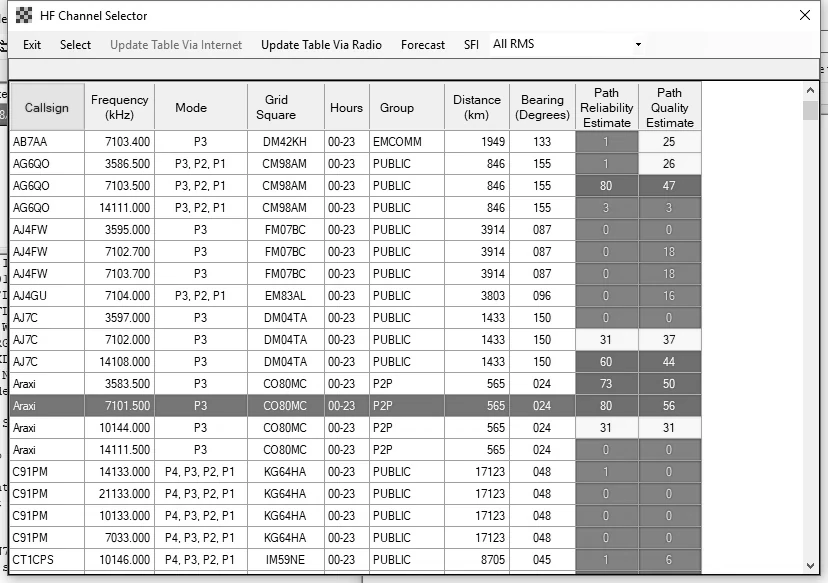
Task: Expand the All RMS dropdown
Action: point(638,44)
